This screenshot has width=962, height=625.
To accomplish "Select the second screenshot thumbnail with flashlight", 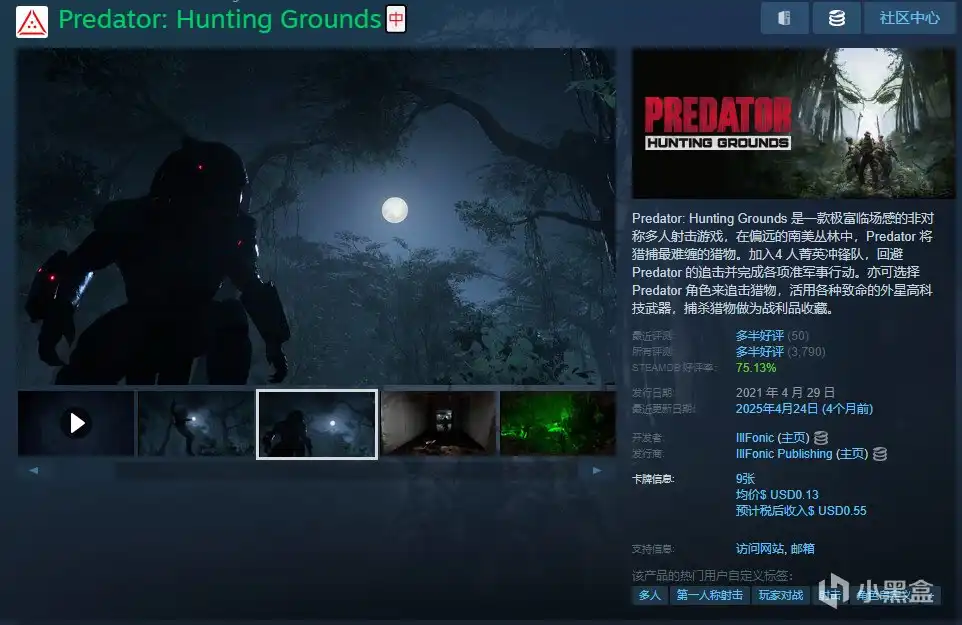I will click(196, 423).
